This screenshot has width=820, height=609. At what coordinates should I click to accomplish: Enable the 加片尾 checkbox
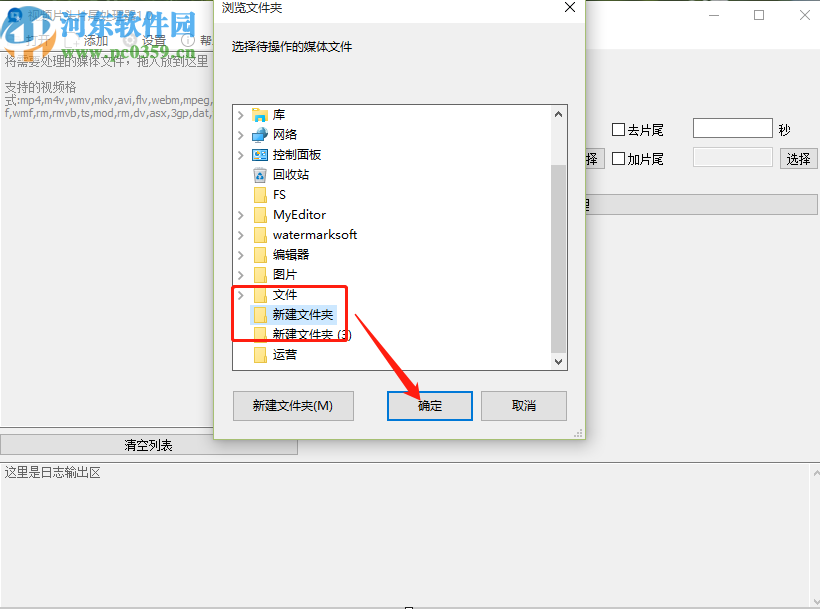coord(618,158)
